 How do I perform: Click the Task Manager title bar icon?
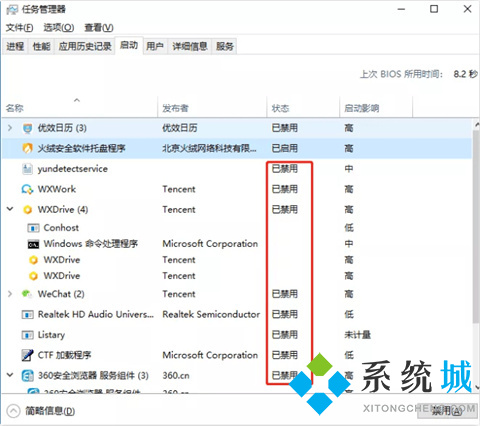(x=12, y=10)
